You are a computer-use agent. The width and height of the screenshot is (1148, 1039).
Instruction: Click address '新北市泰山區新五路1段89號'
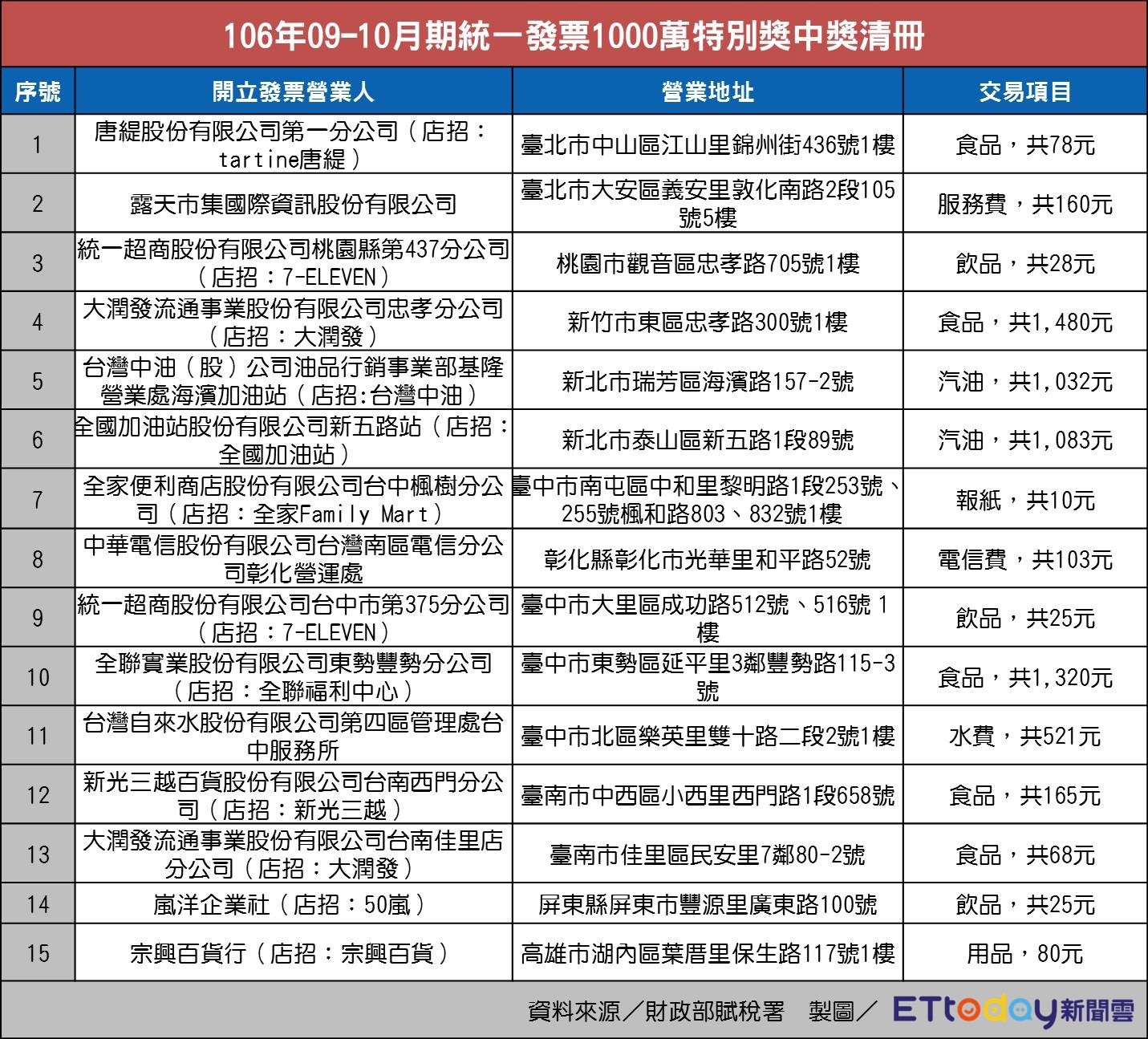[708, 440]
